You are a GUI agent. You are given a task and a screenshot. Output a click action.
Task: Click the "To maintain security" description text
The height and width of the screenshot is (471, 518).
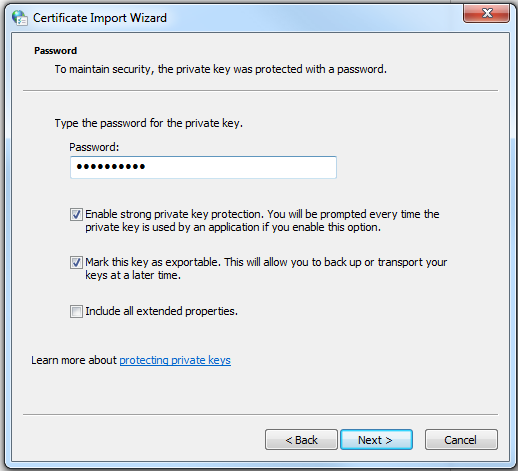(221, 69)
